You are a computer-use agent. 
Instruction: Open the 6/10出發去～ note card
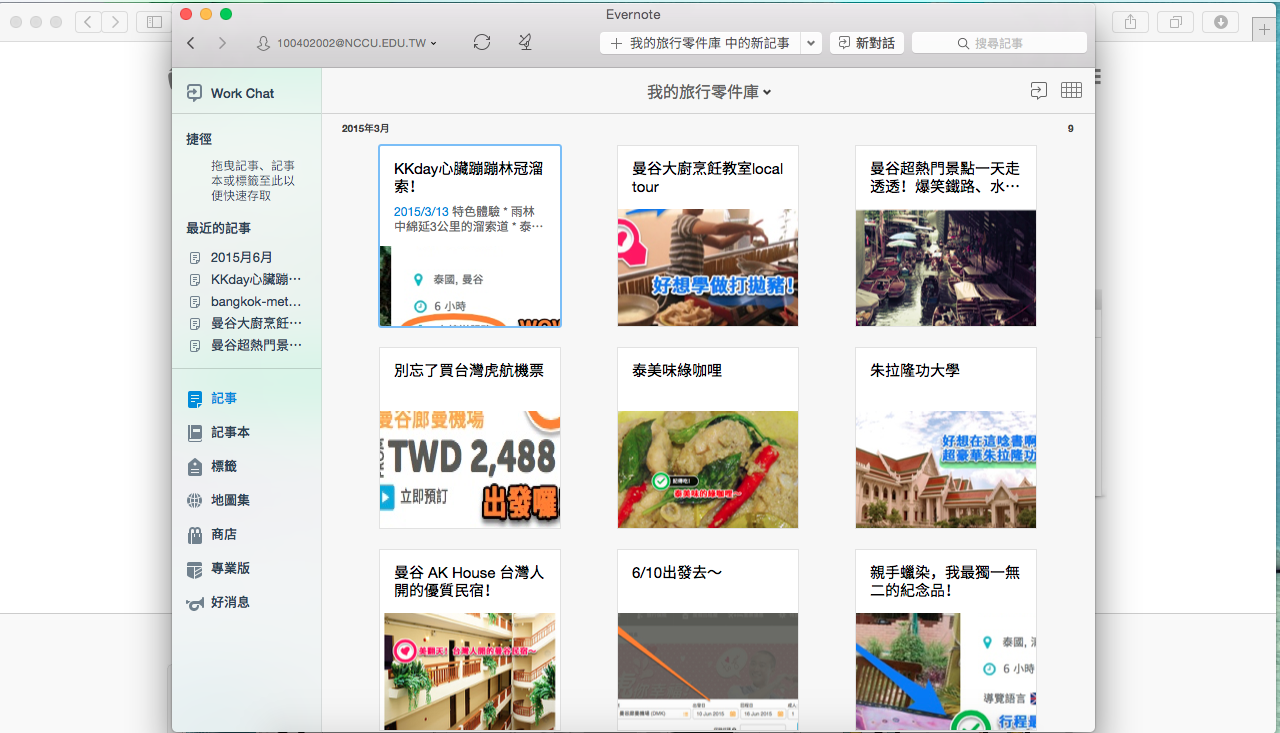(708, 640)
